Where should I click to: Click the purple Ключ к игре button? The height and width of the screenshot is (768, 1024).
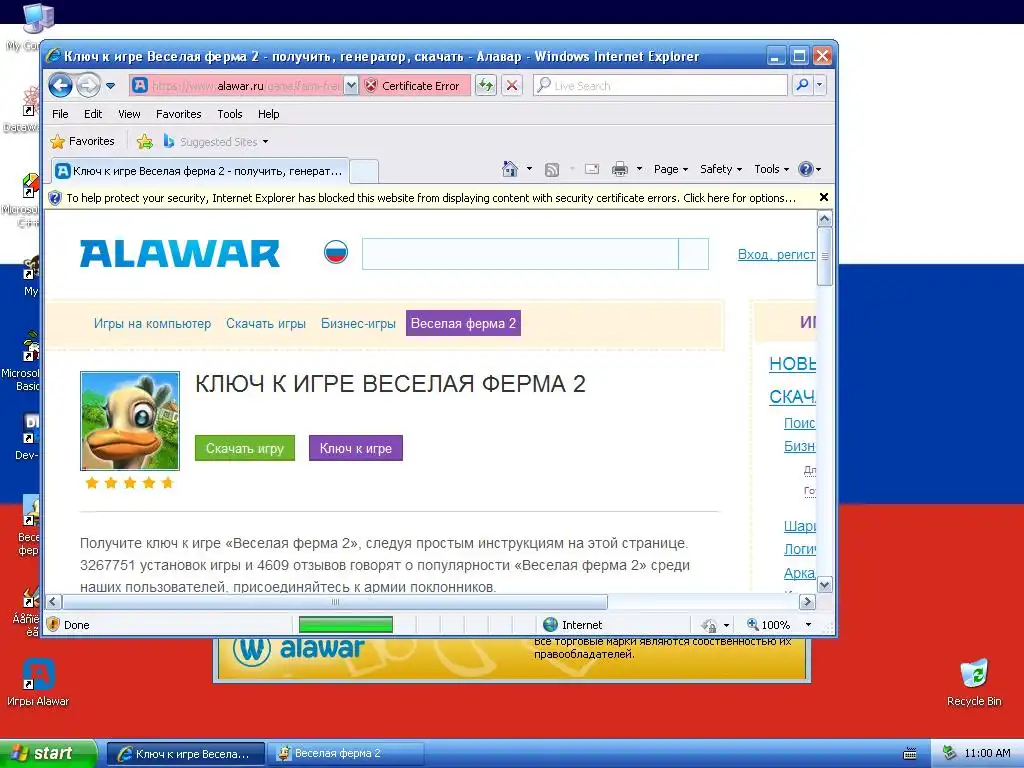coord(356,448)
